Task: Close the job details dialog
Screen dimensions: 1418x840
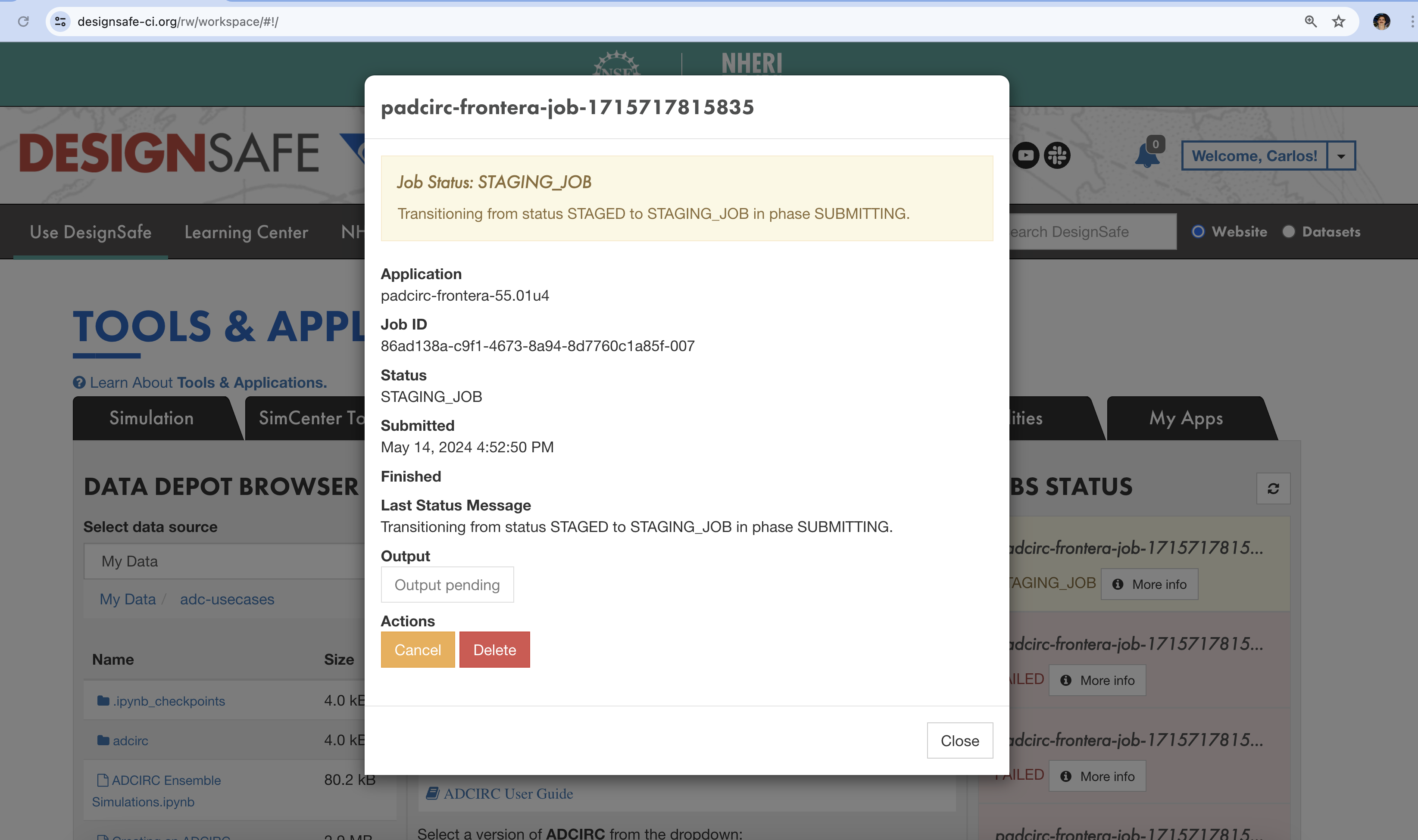Action: coord(960,740)
